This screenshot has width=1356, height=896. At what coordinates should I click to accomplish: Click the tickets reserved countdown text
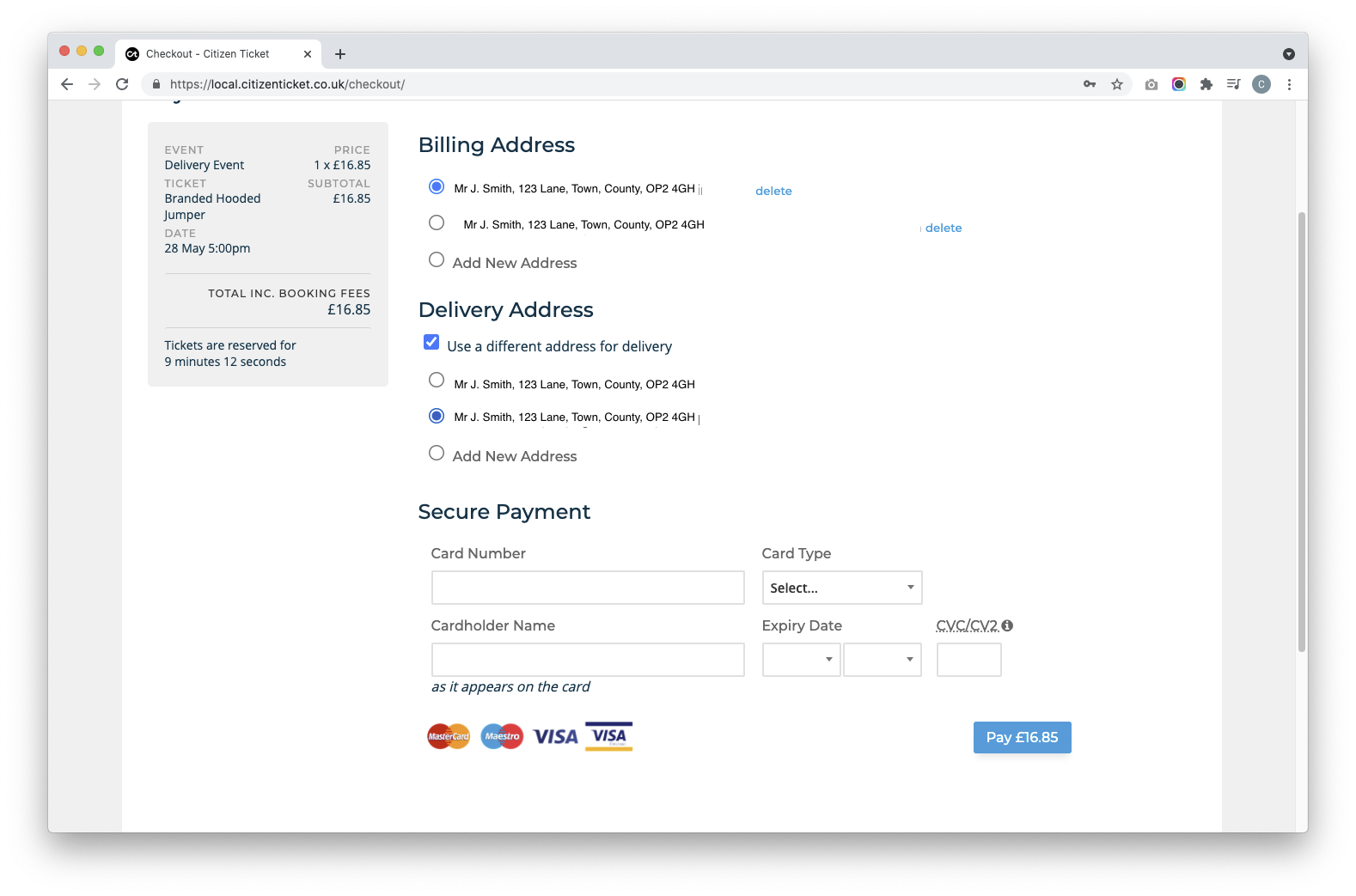pos(230,353)
